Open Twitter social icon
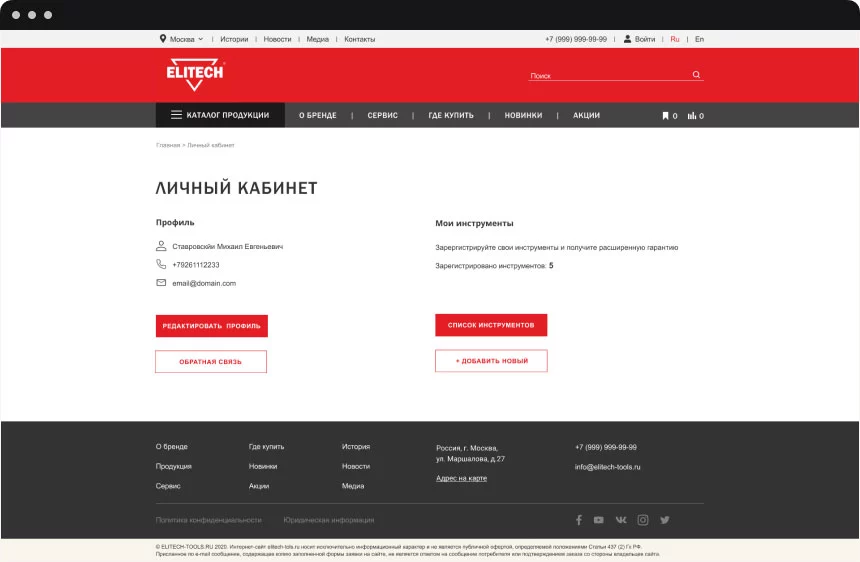860x562 pixels. tap(665, 520)
